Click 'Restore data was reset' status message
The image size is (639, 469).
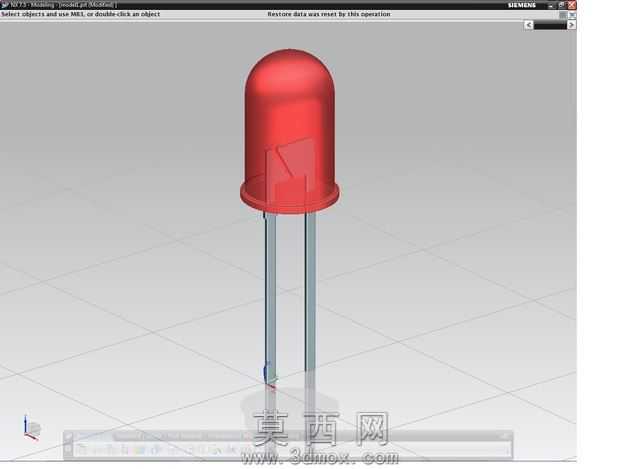click(329, 14)
